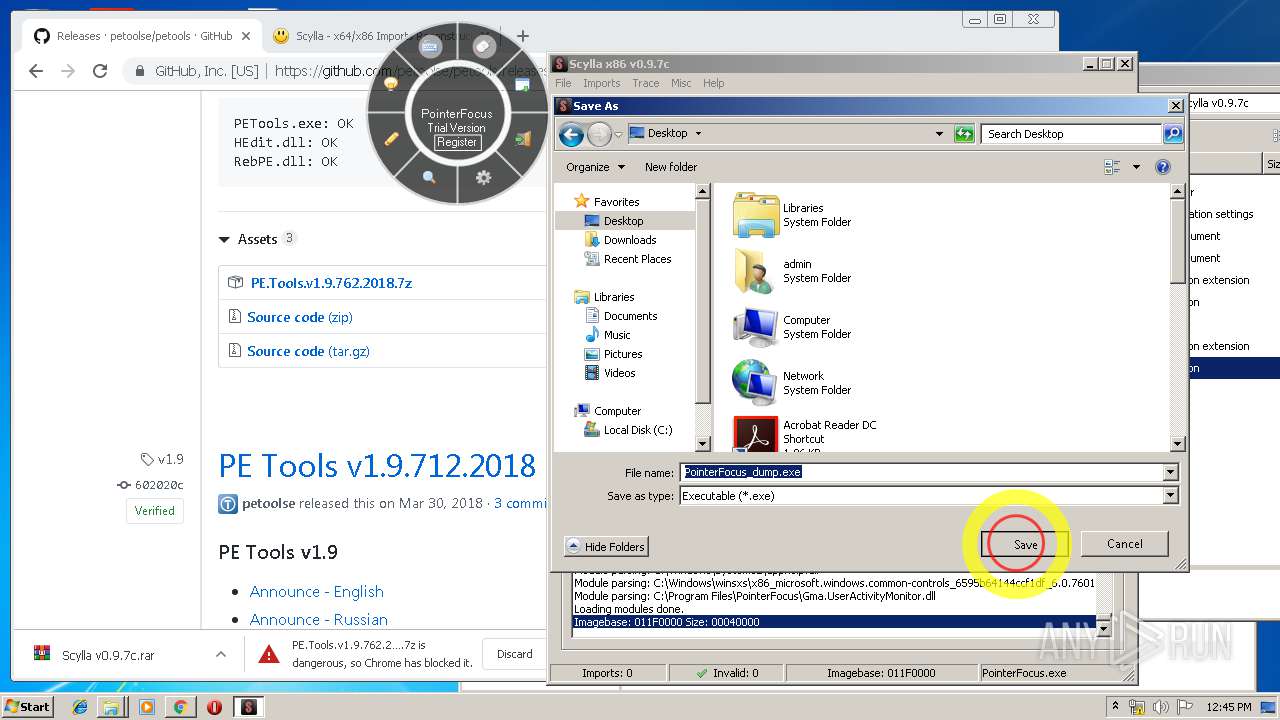Click New folder in the dialog toolbar
Screen dimensions: 1280x720
[x=671, y=167]
